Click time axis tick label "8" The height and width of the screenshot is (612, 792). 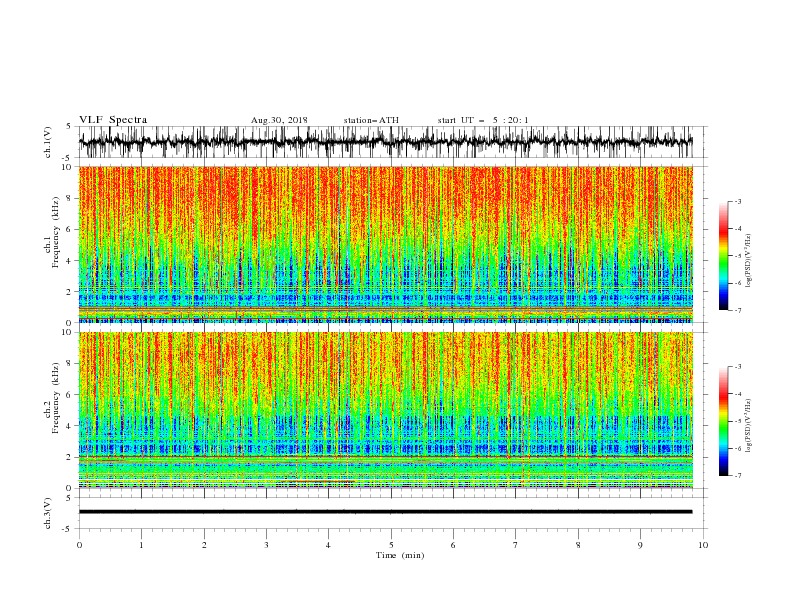tap(578, 545)
